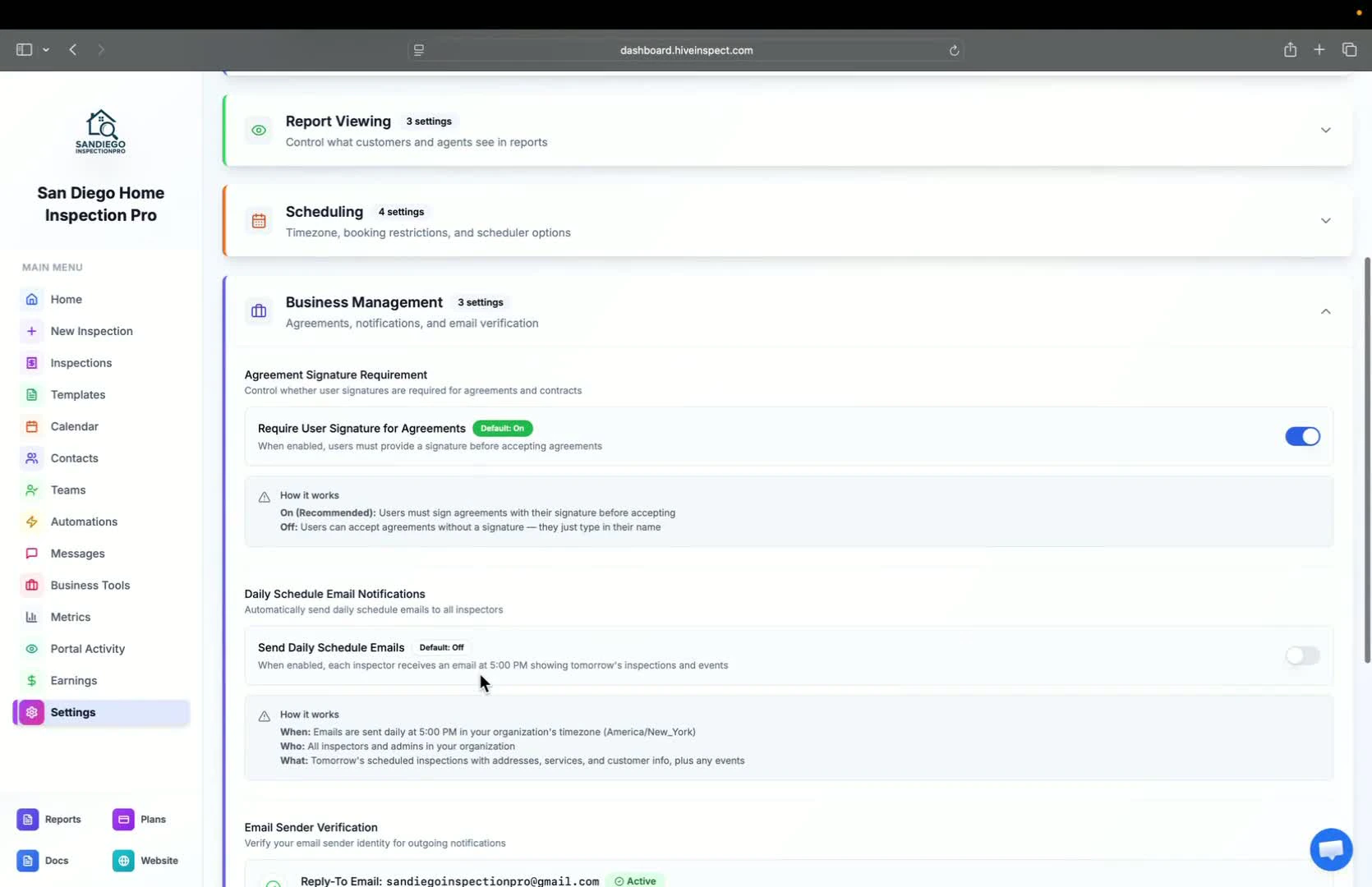Open the Teams section in sidebar
The image size is (1372, 887).
coord(67,489)
